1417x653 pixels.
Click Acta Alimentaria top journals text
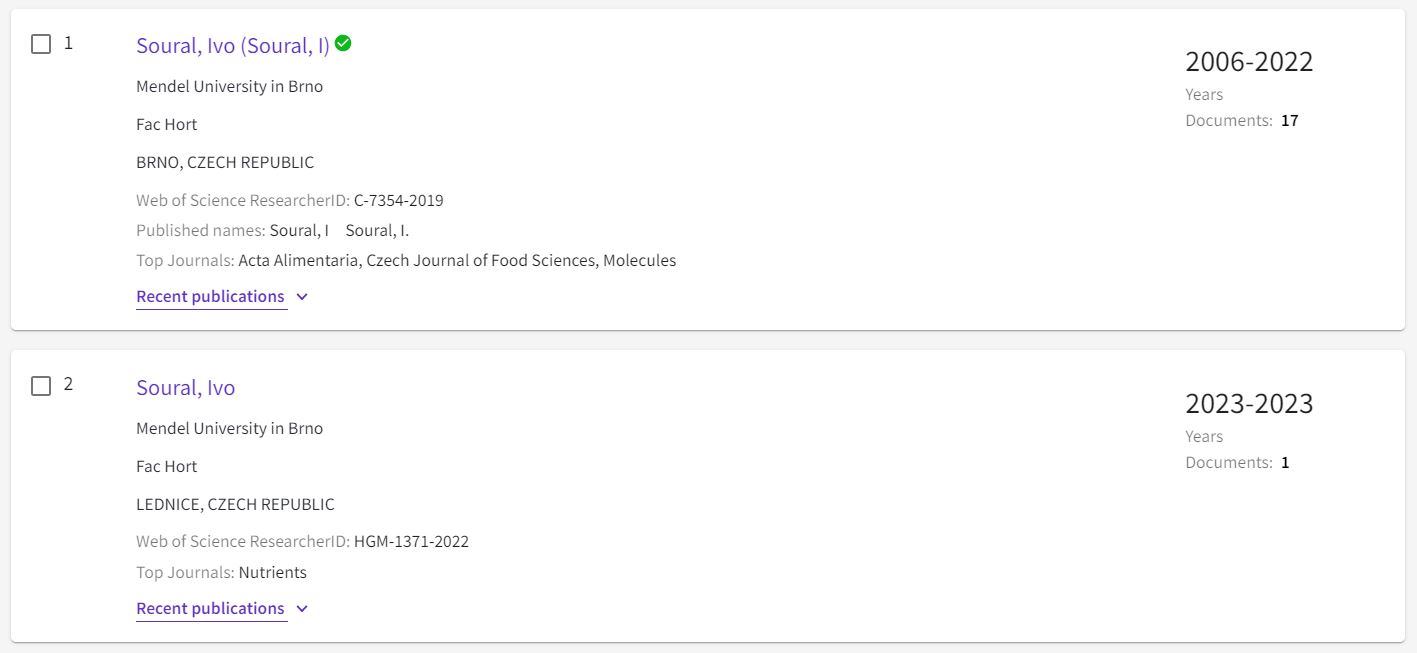[298, 261]
